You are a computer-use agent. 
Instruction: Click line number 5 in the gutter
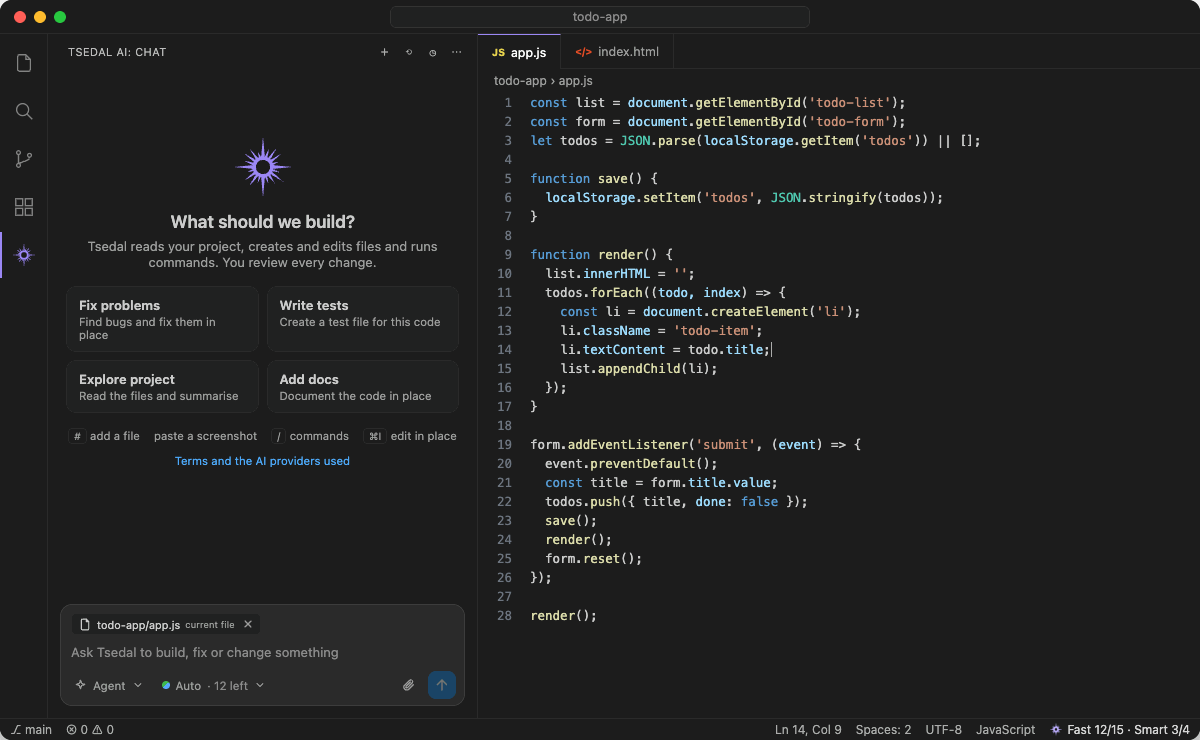point(508,178)
